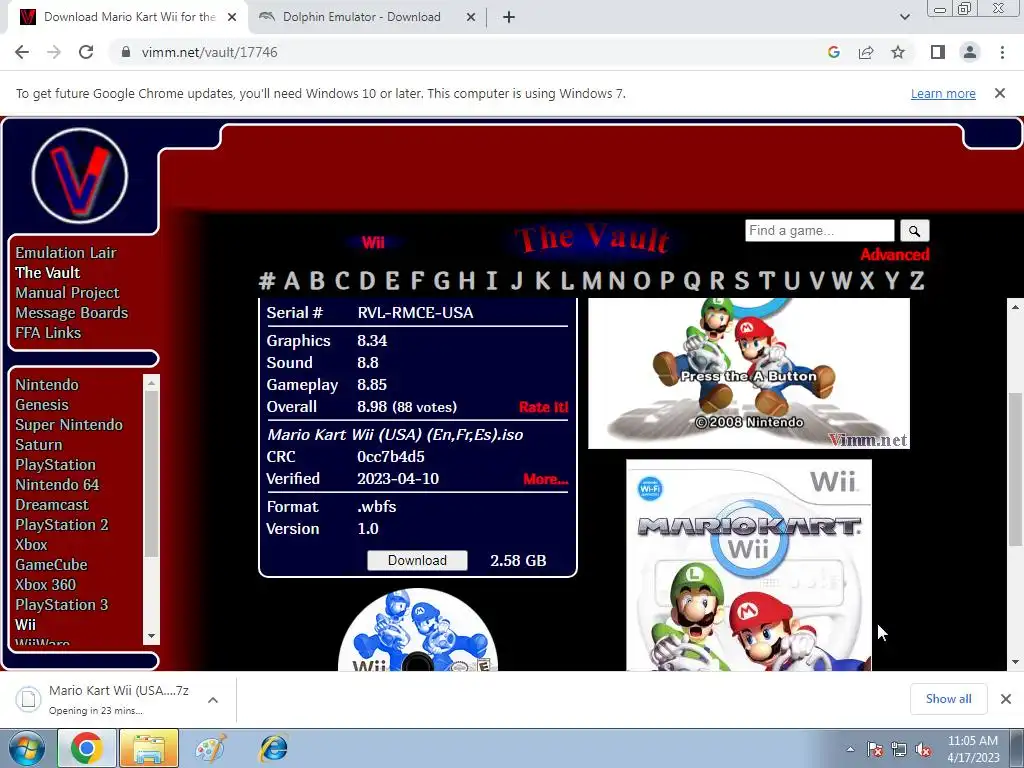Select Nintendo 64 system
1024x768 pixels.
[x=57, y=485]
